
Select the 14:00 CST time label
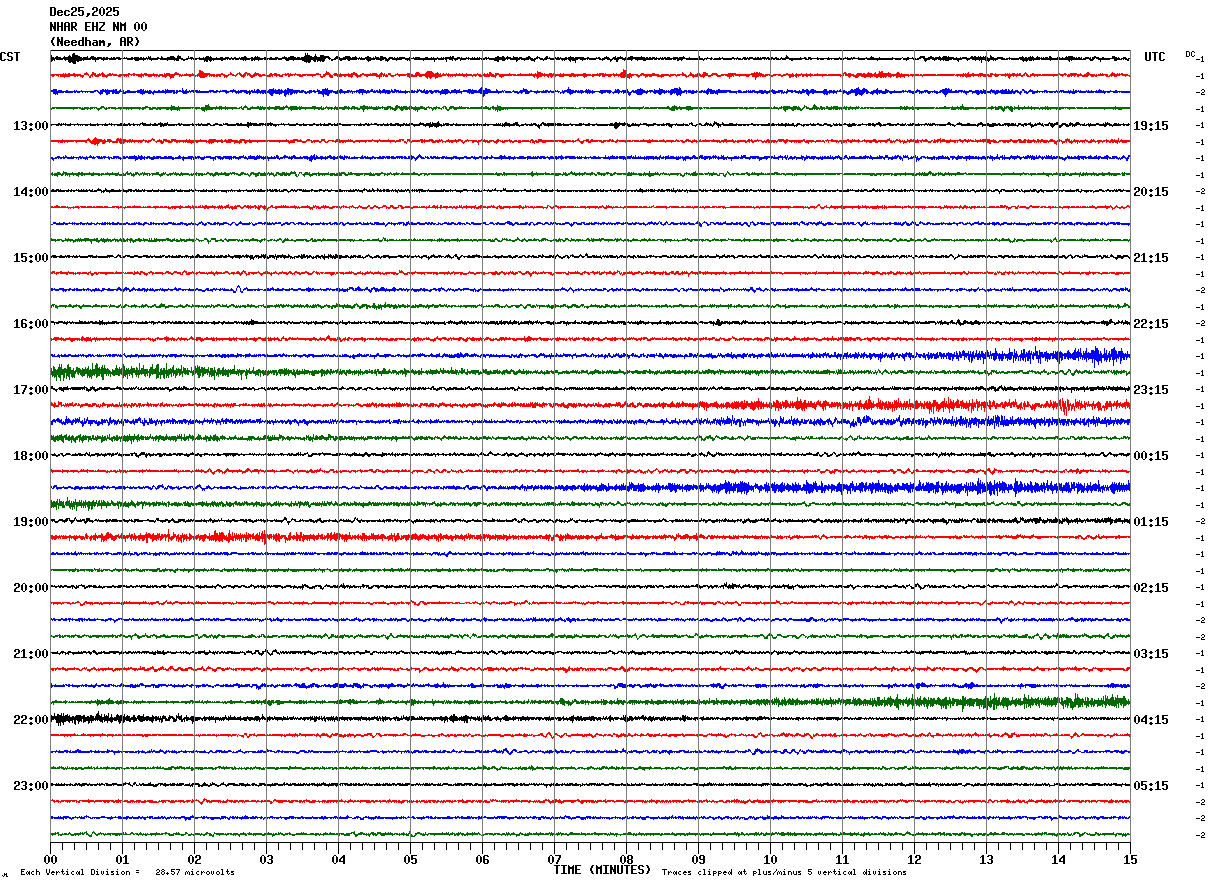(30, 192)
